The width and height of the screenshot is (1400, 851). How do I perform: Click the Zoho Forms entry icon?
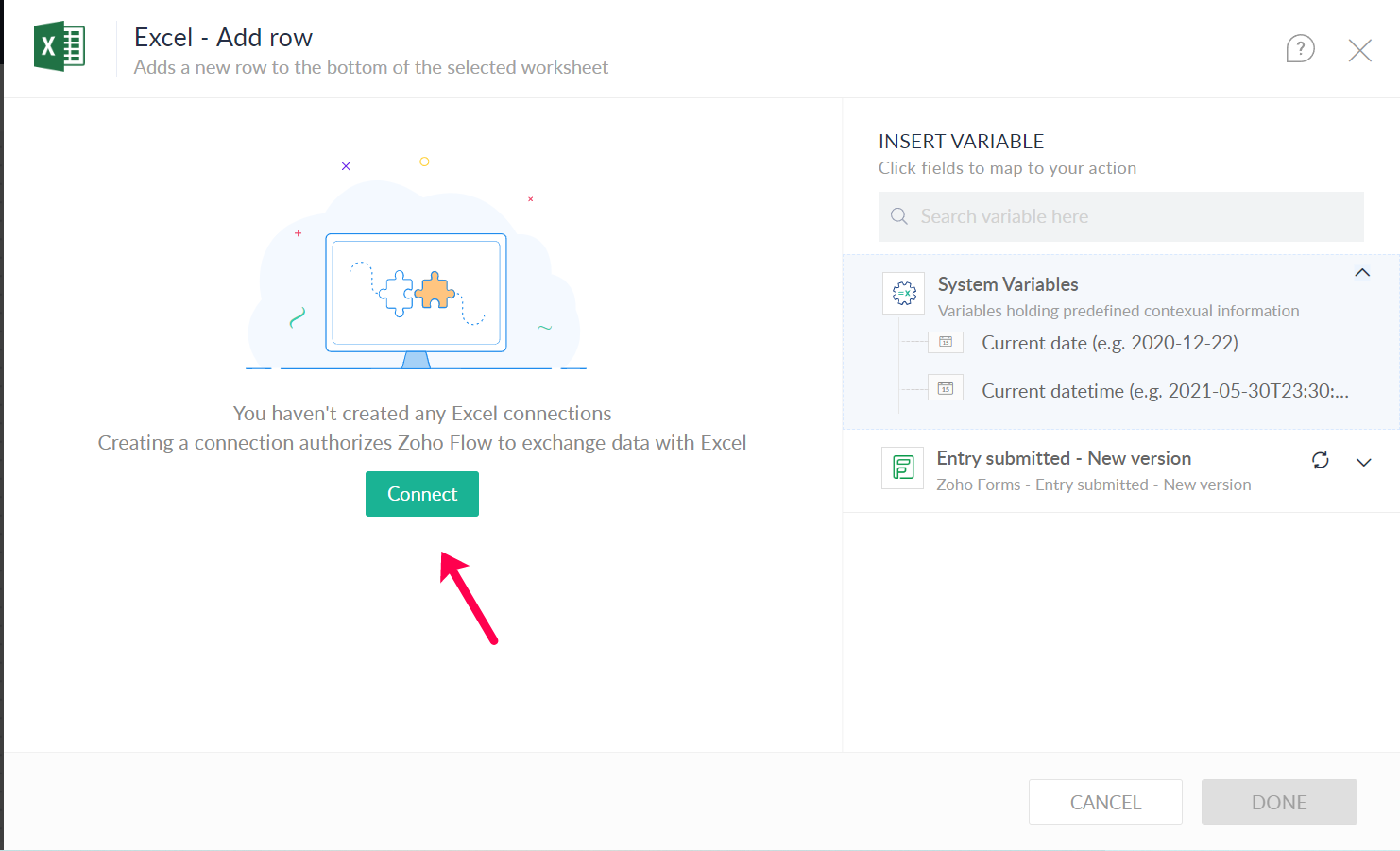click(x=902, y=468)
